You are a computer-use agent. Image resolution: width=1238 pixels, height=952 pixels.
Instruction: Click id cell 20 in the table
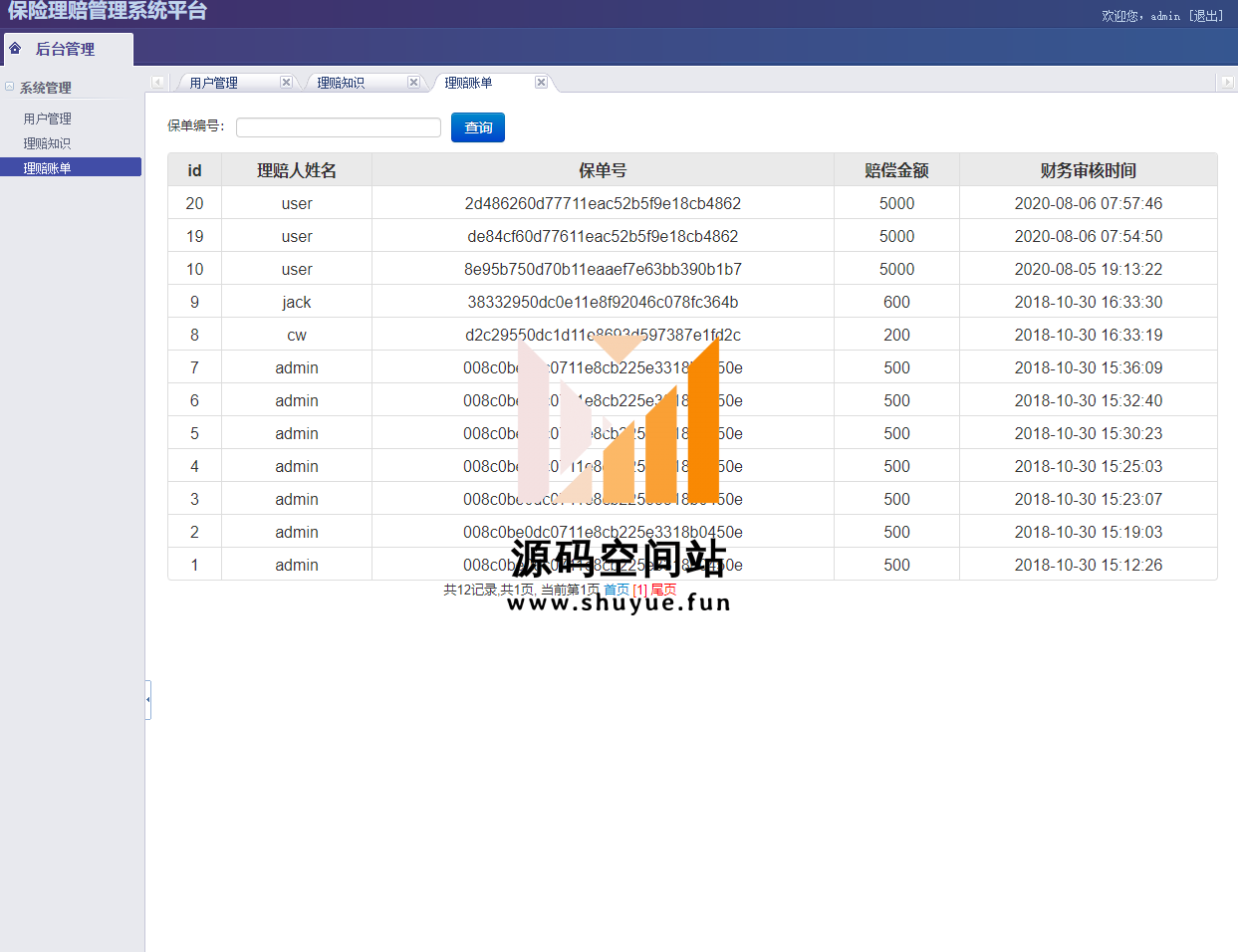tap(194, 203)
